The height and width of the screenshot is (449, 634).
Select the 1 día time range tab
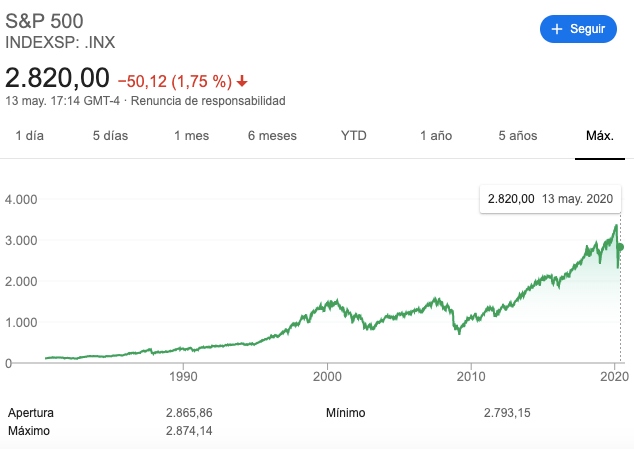pyautogui.click(x=30, y=136)
